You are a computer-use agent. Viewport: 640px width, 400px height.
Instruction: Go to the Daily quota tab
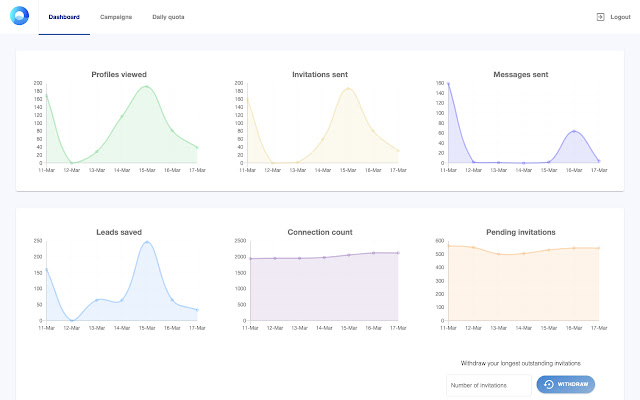(168, 17)
